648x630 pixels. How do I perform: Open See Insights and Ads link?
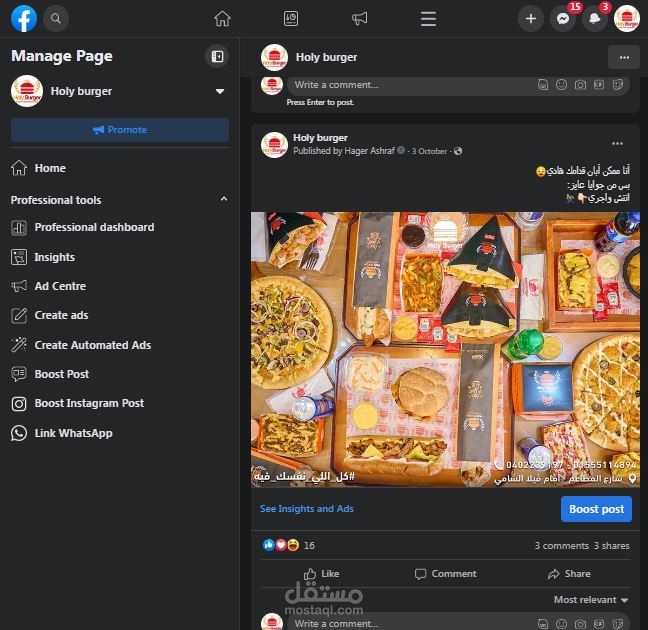coord(307,508)
